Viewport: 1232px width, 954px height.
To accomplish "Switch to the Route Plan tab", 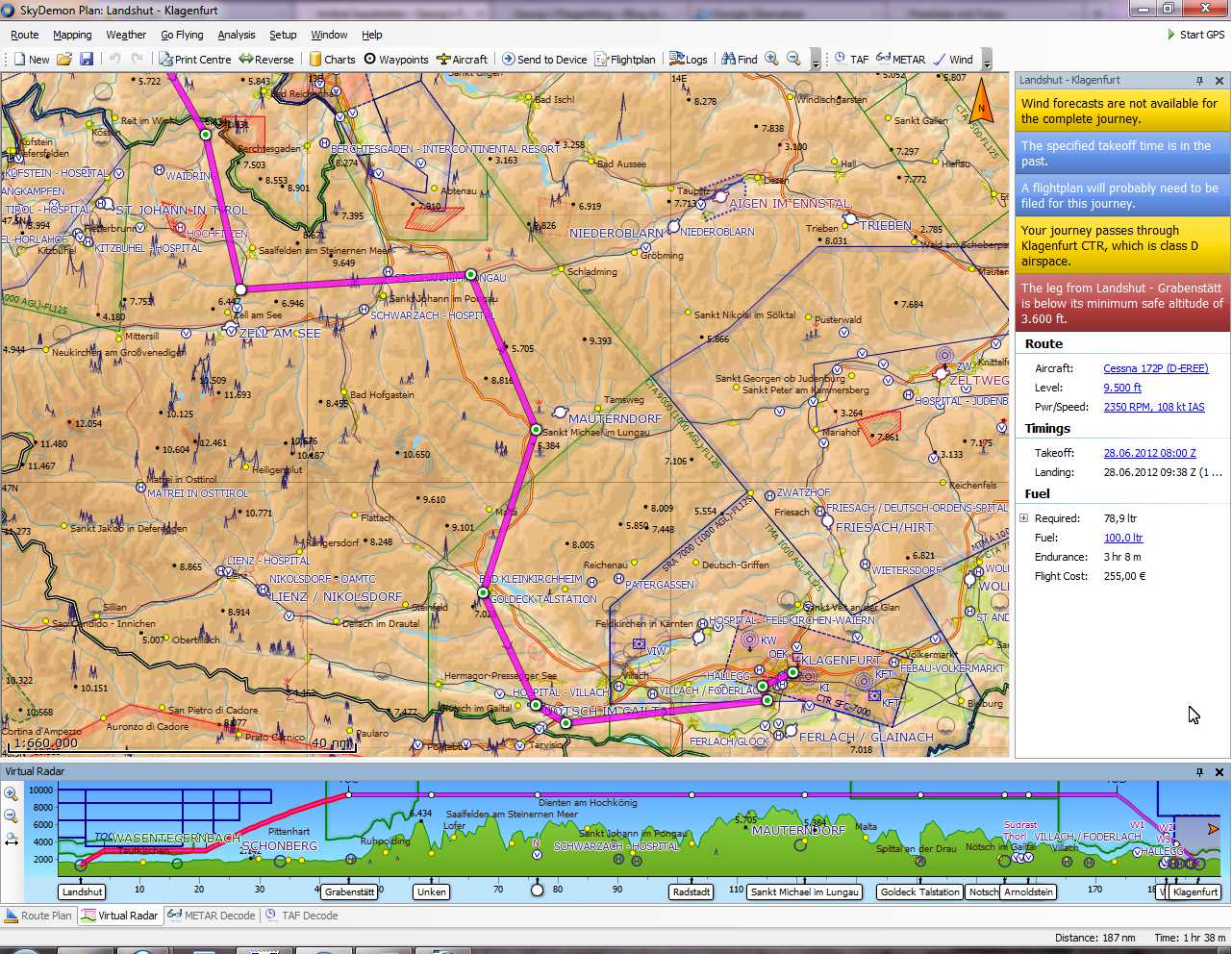I will [x=39, y=916].
